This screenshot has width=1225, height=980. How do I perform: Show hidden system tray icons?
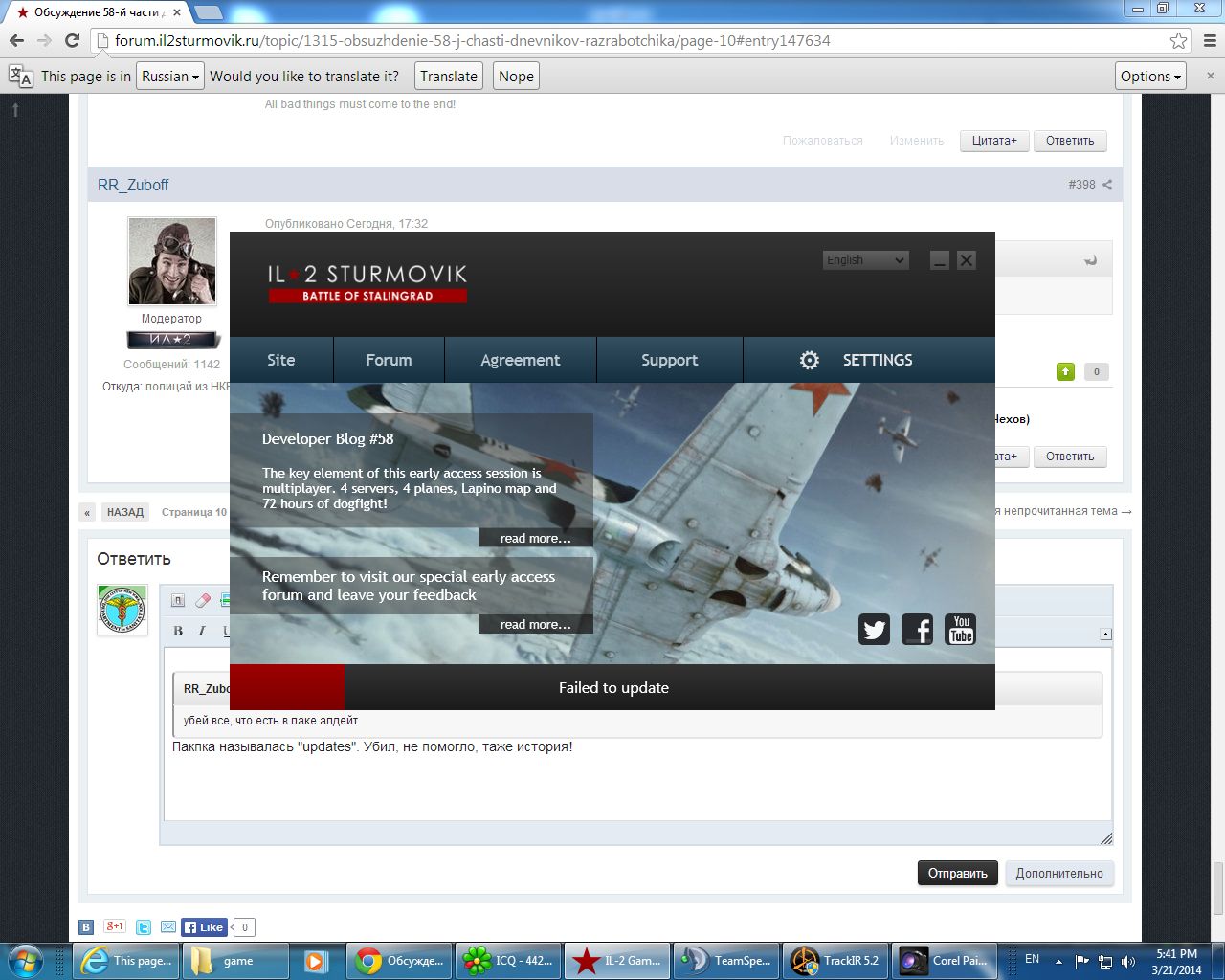tap(1058, 961)
